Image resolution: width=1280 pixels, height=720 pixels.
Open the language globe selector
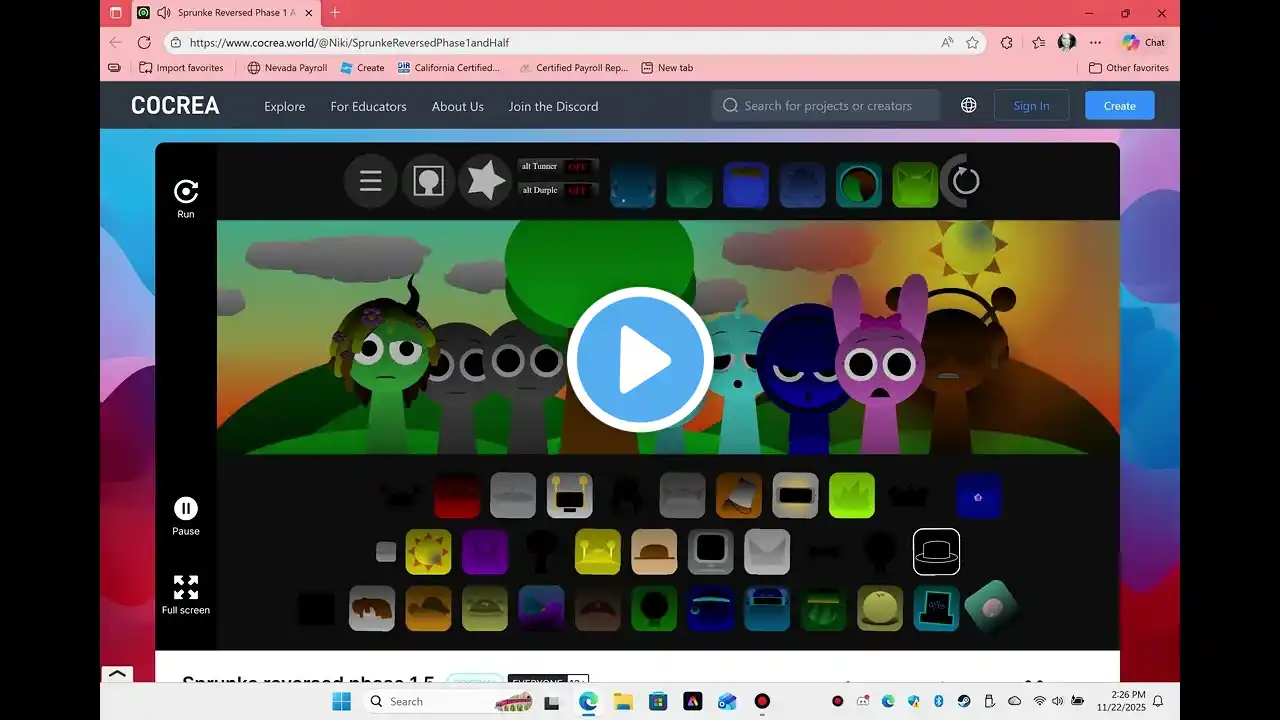pos(969,105)
